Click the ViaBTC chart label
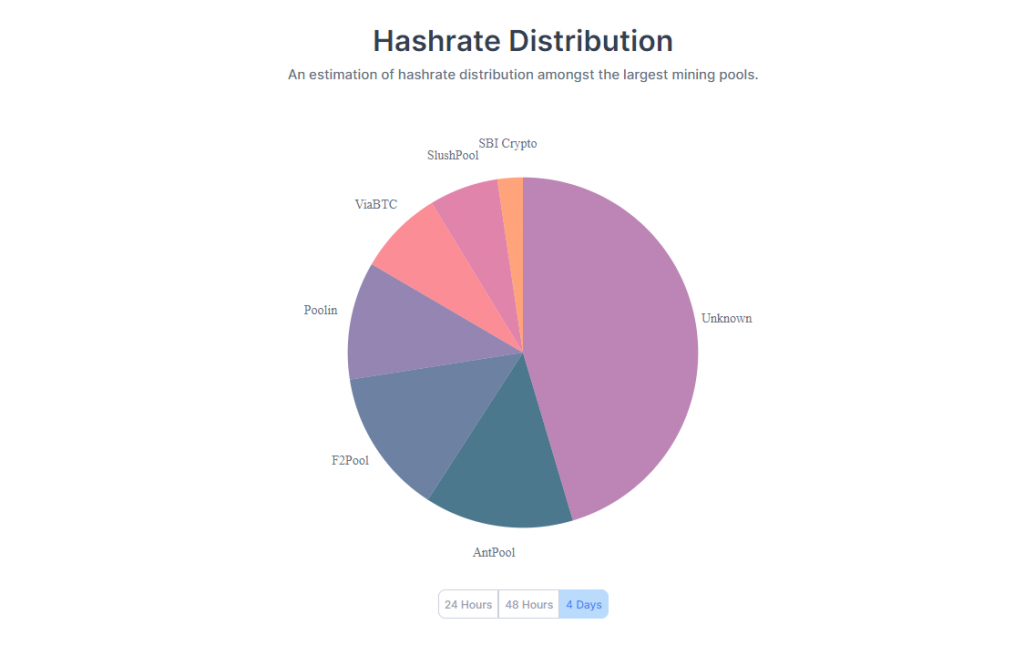Image resolution: width=1024 pixels, height=645 pixels. (x=376, y=204)
